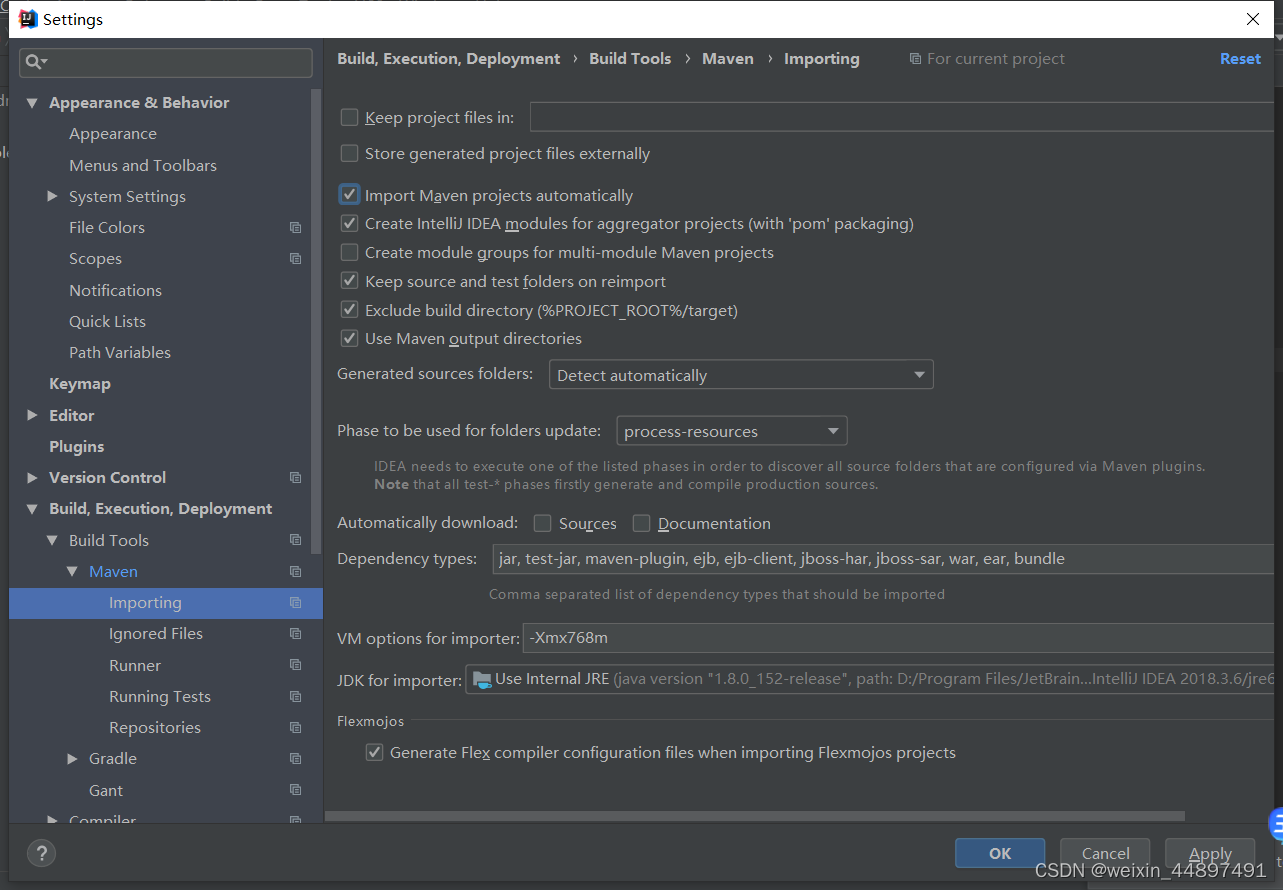Click the VM options for importer field
Image resolution: width=1283 pixels, height=890 pixels.
898,637
